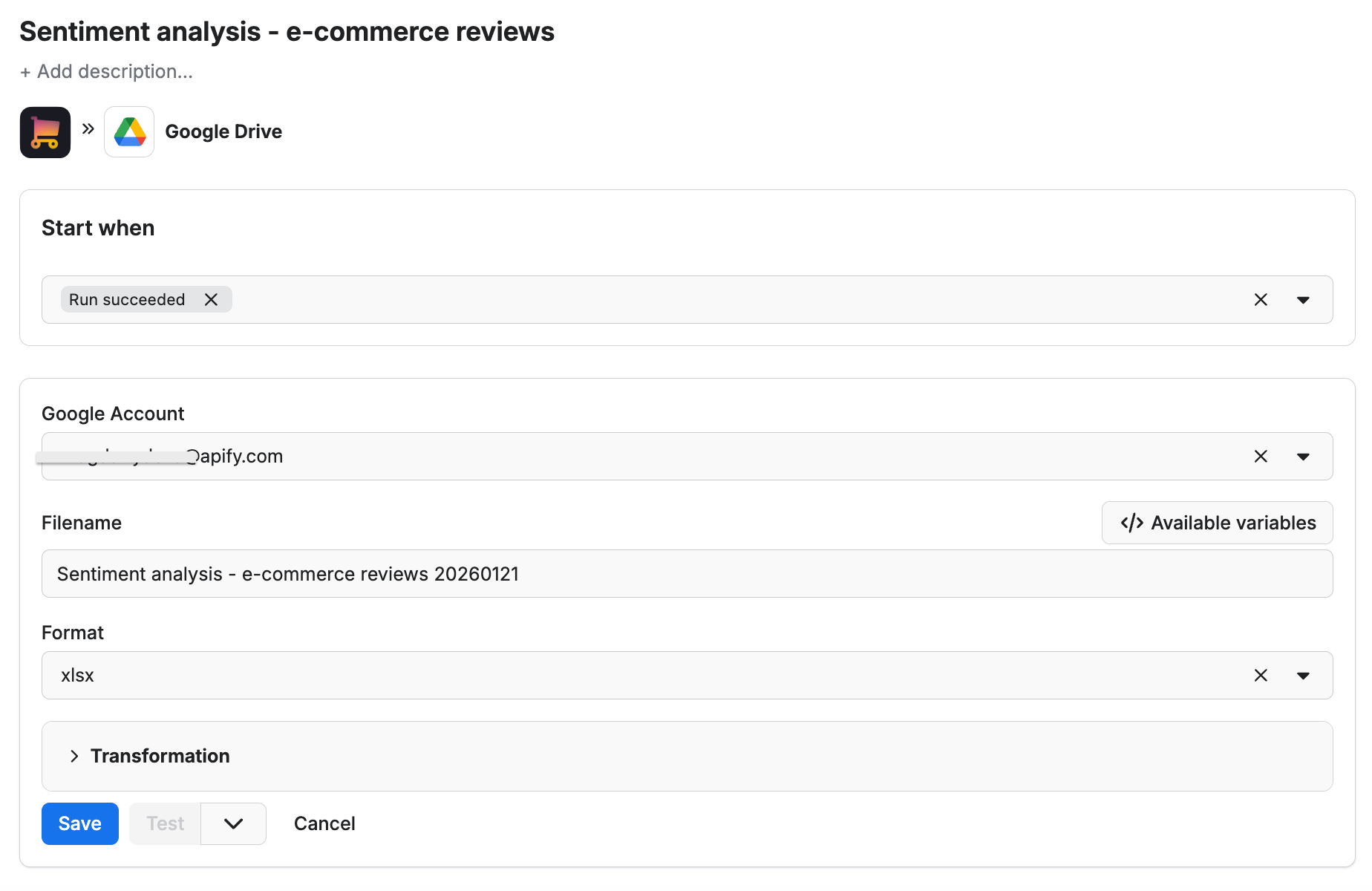Clear the xlsx format selection
Screen dimensions: 1372x891
tap(1261, 675)
